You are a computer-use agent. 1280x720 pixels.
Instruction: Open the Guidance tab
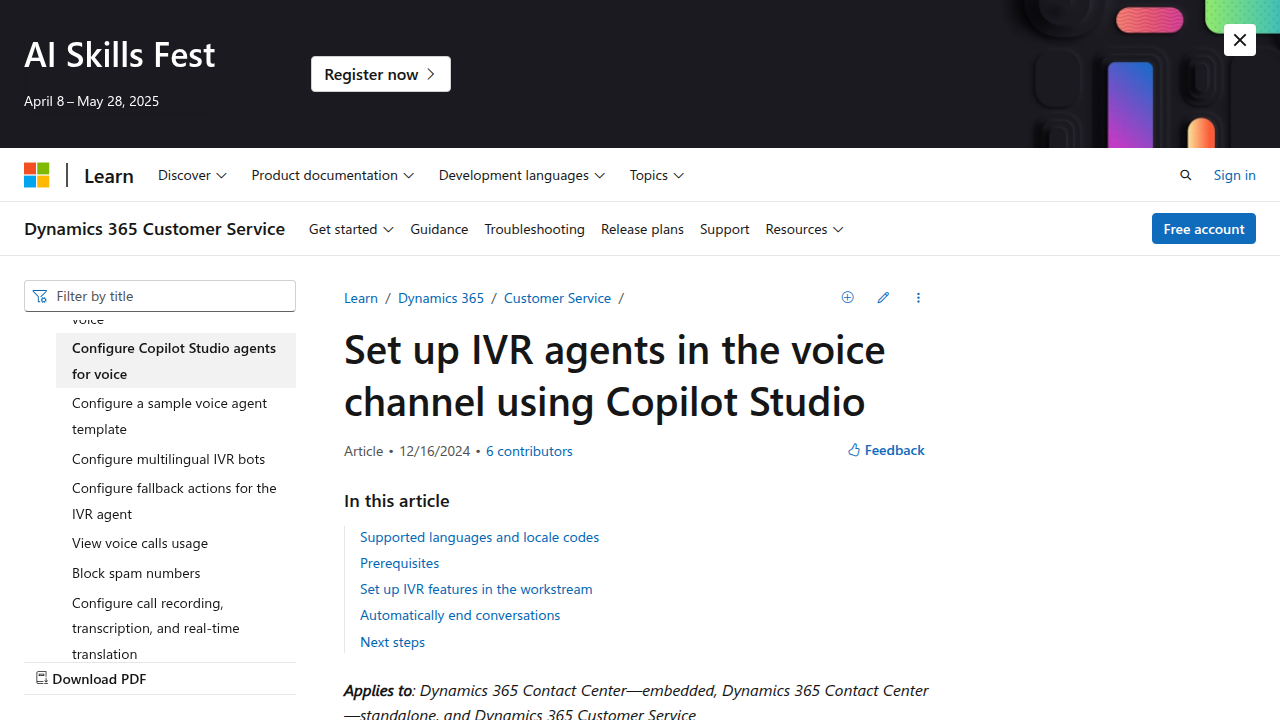tap(439, 229)
